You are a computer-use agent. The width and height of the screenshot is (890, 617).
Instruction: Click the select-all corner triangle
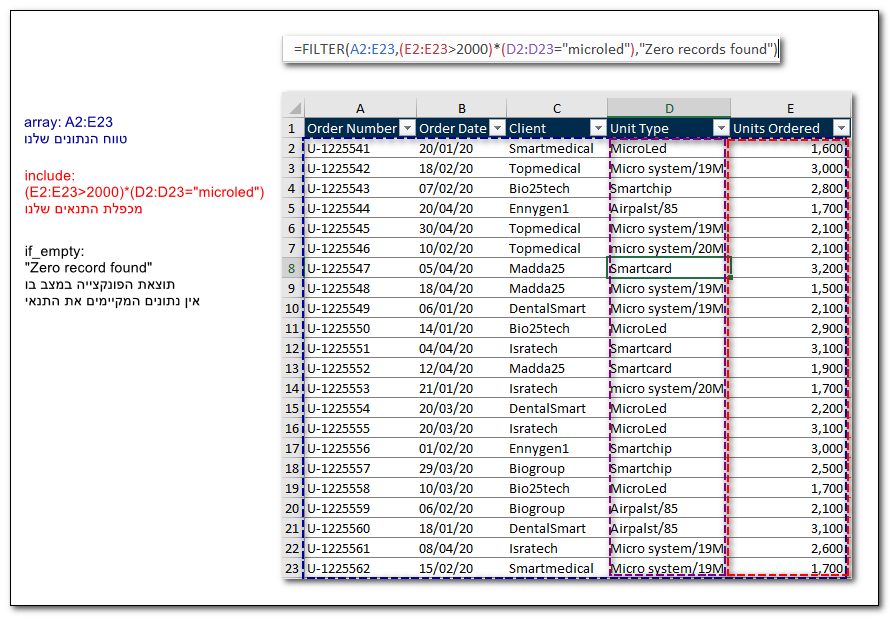tap(294, 108)
